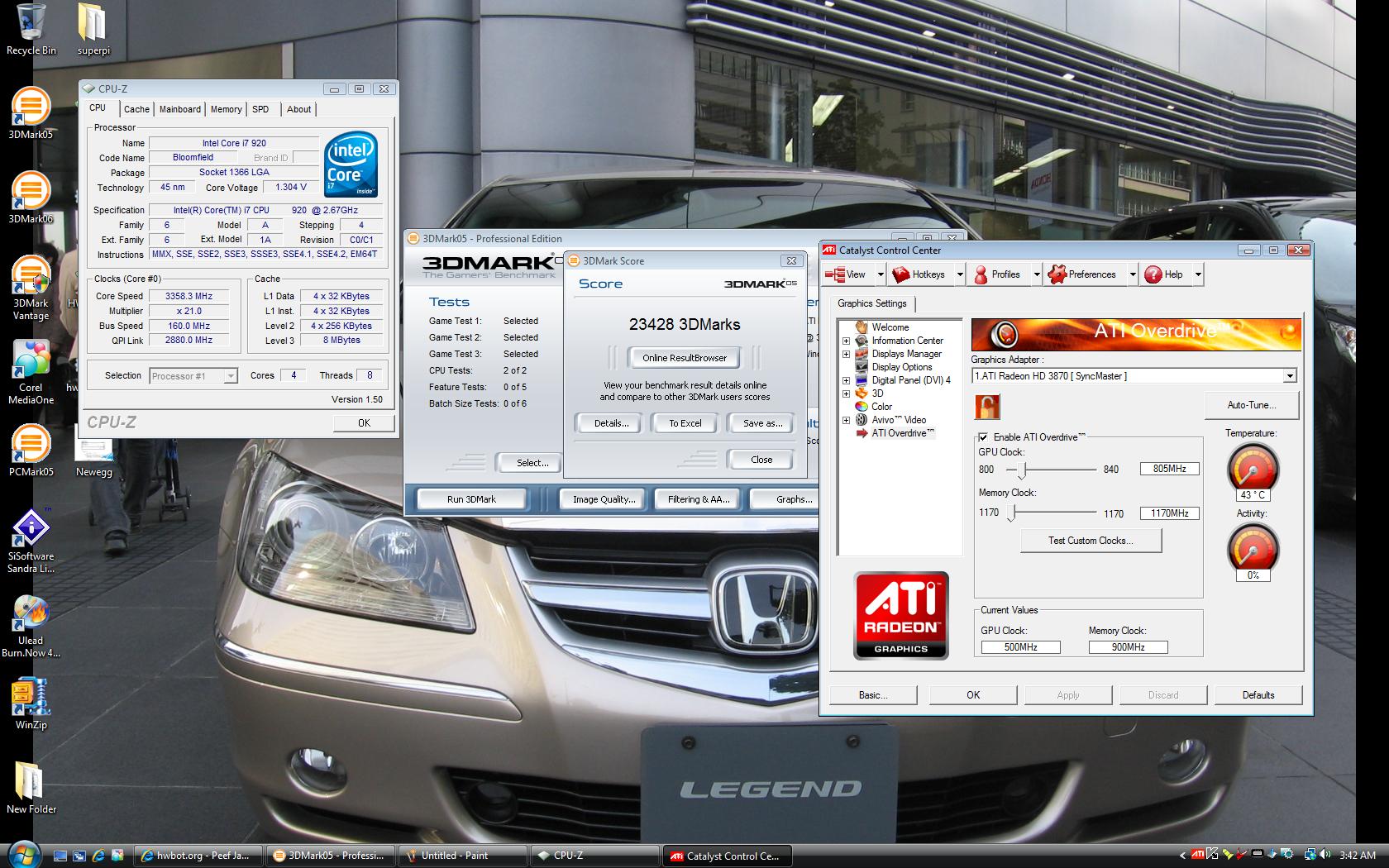Click the Details button in 3DMark Score
This screenshot has height=868, width=1389.
coord(611,423)
